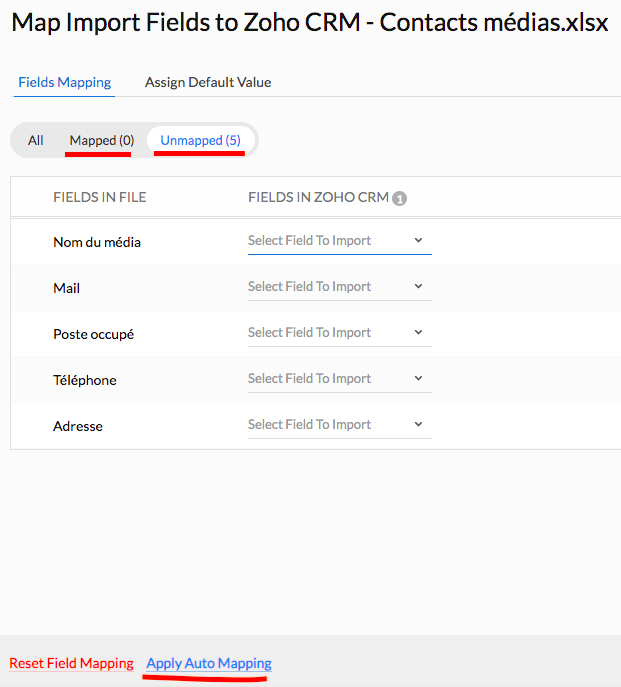Select the 'Adresse' file field label

coord(78,426)
